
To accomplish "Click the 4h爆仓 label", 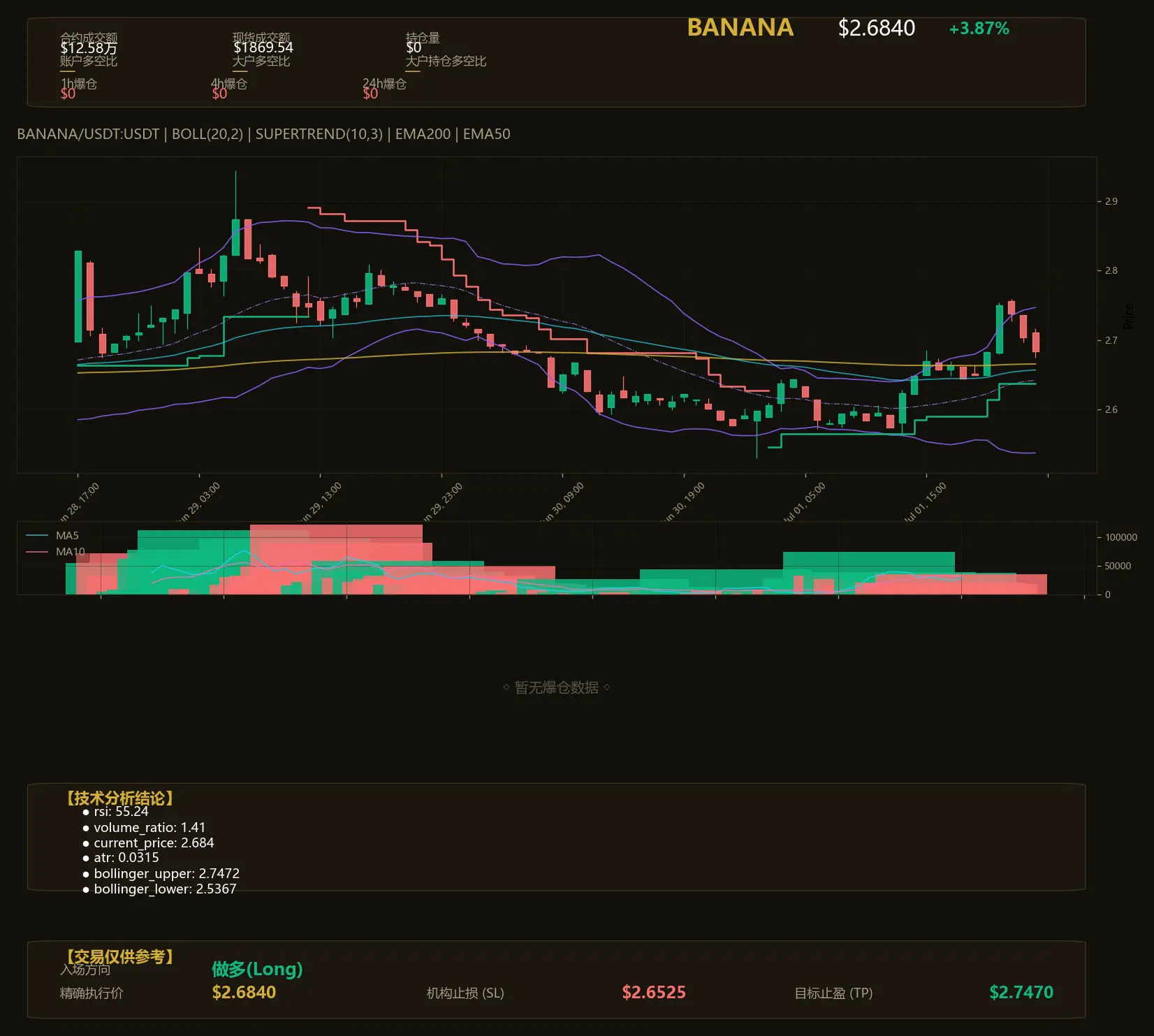I will [229, 84].
